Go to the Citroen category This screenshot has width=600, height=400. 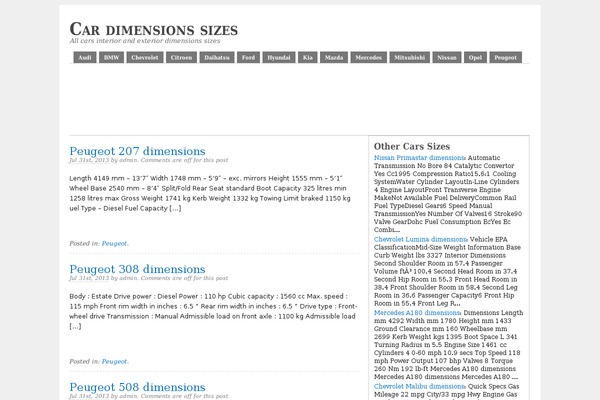pyautogui.click(x=181, y=57)
